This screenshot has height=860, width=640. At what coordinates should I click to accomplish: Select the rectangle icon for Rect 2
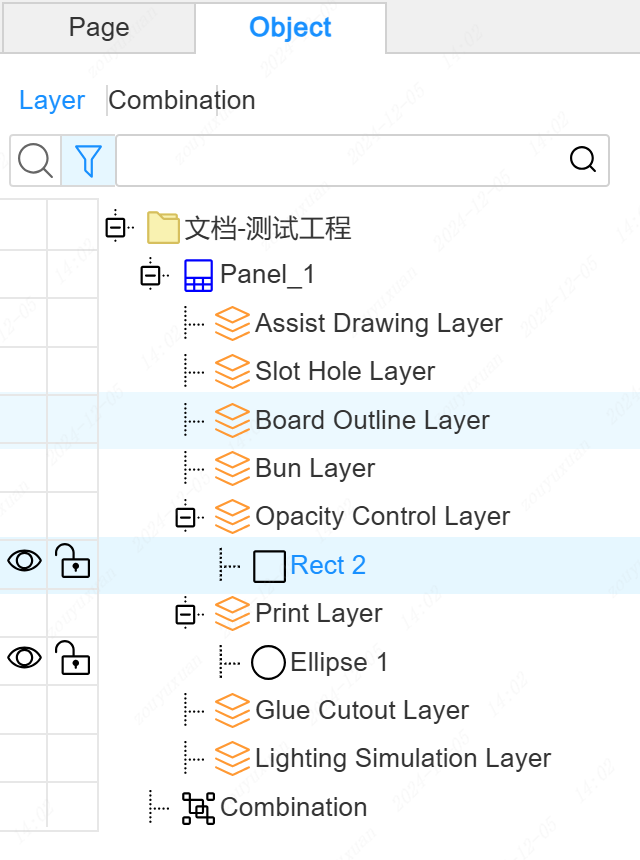click(x=268, y=565)
